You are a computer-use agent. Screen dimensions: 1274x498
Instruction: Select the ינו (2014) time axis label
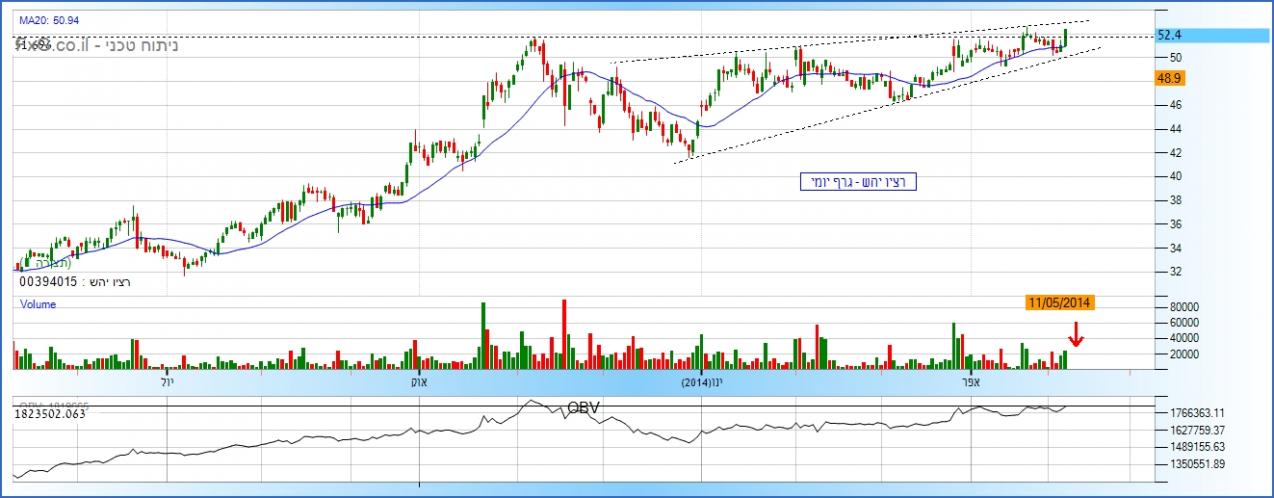702,382
